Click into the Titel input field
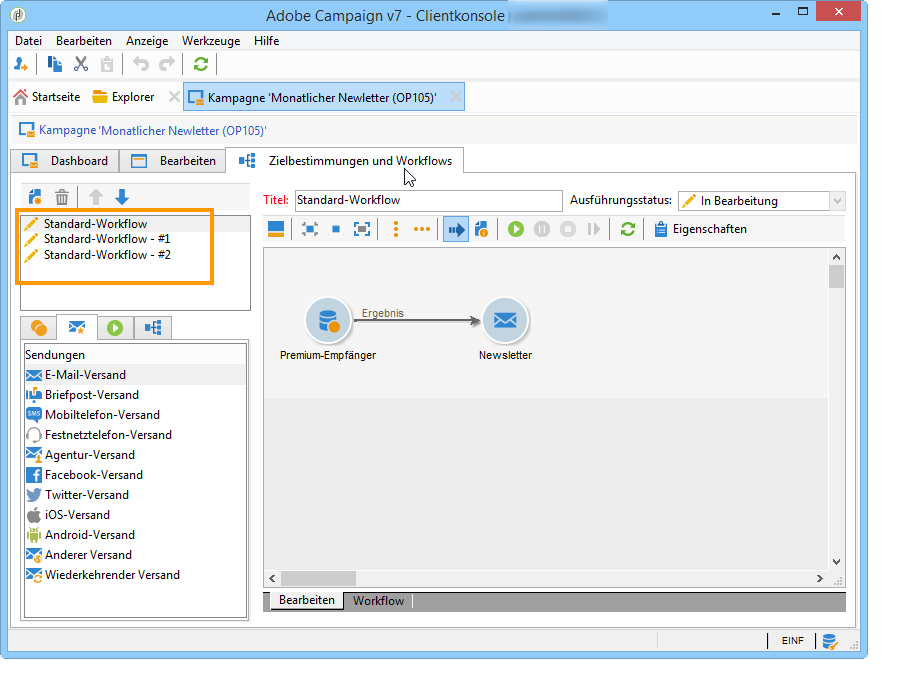898x680 pixels. pyautogui.click(x=428, y=201)
